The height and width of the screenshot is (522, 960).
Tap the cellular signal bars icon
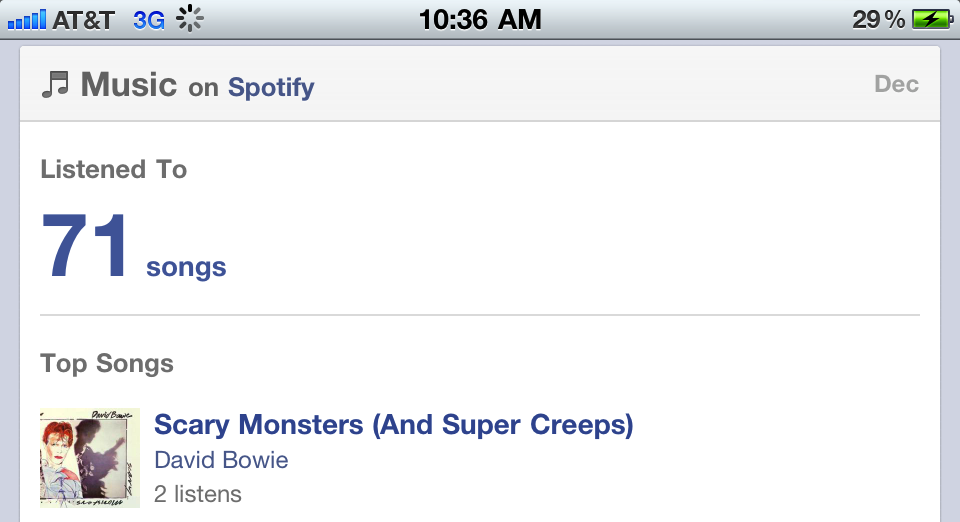tap(26, 19)
